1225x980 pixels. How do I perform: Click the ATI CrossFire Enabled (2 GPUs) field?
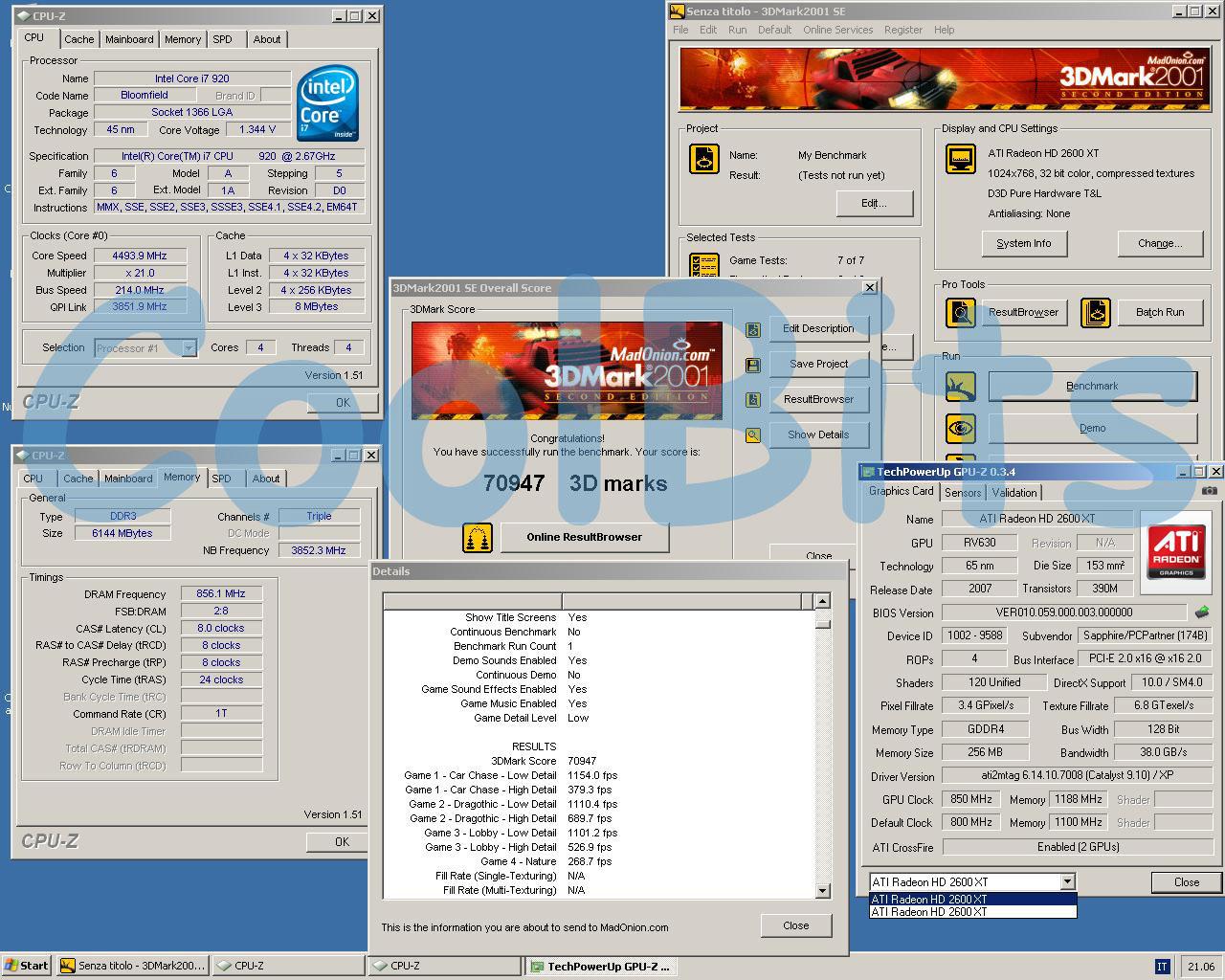click(1077, 847)
